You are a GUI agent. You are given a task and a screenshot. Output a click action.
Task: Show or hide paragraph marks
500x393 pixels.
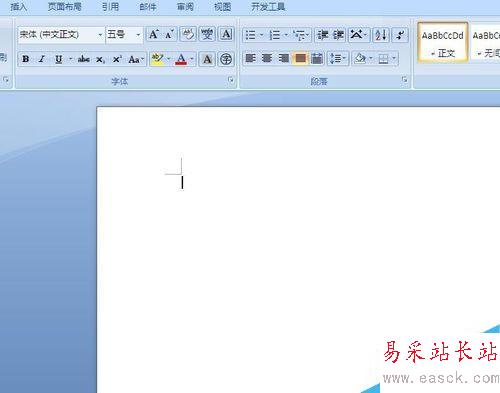(400, 35)
